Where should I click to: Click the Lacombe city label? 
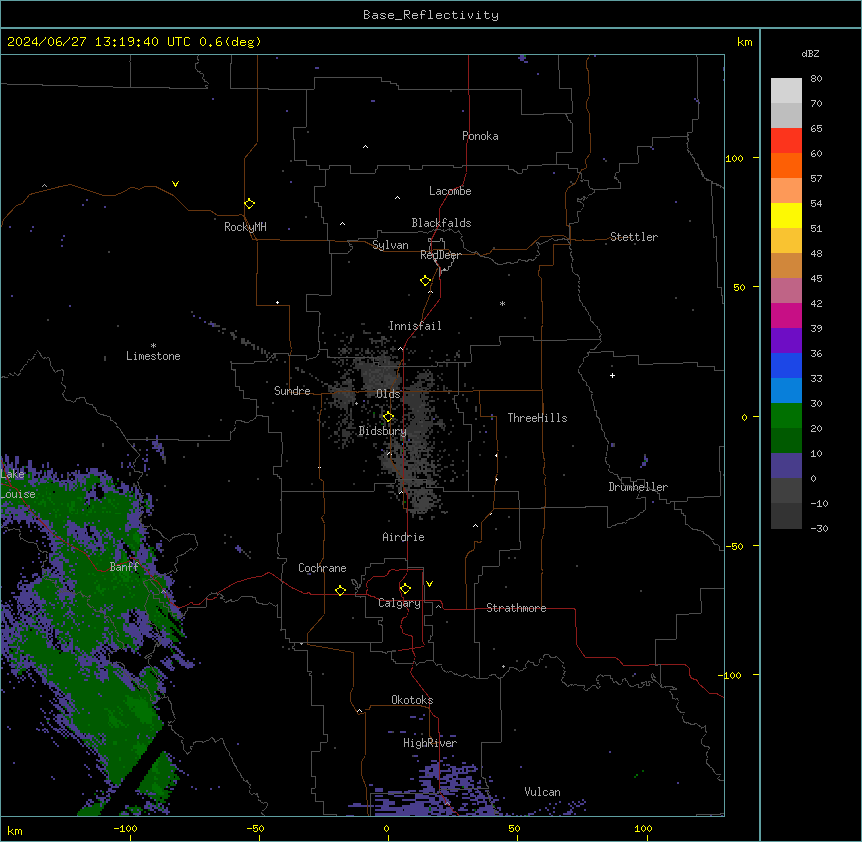450,191
